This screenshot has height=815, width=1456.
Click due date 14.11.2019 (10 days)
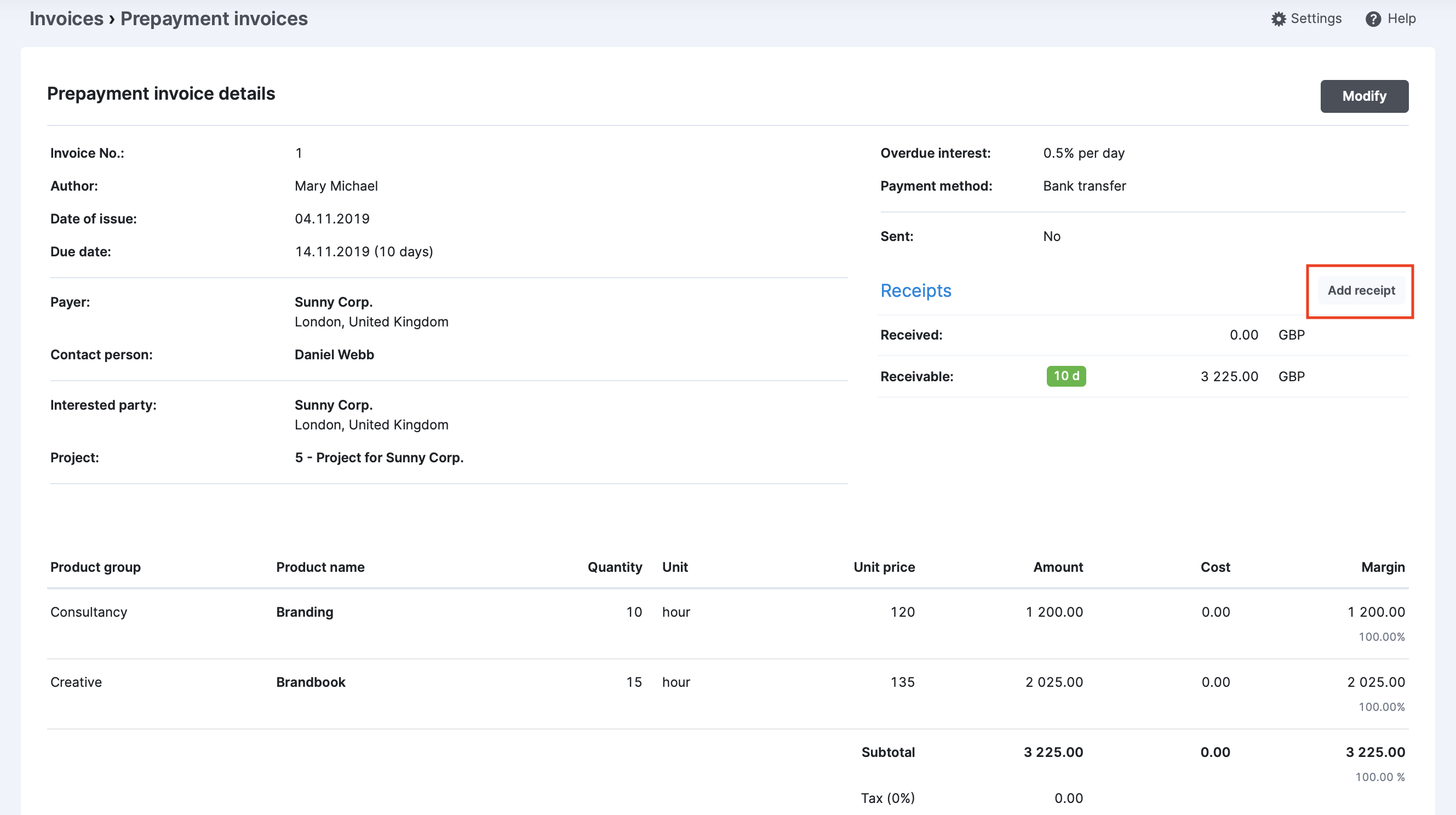(364, 251)
